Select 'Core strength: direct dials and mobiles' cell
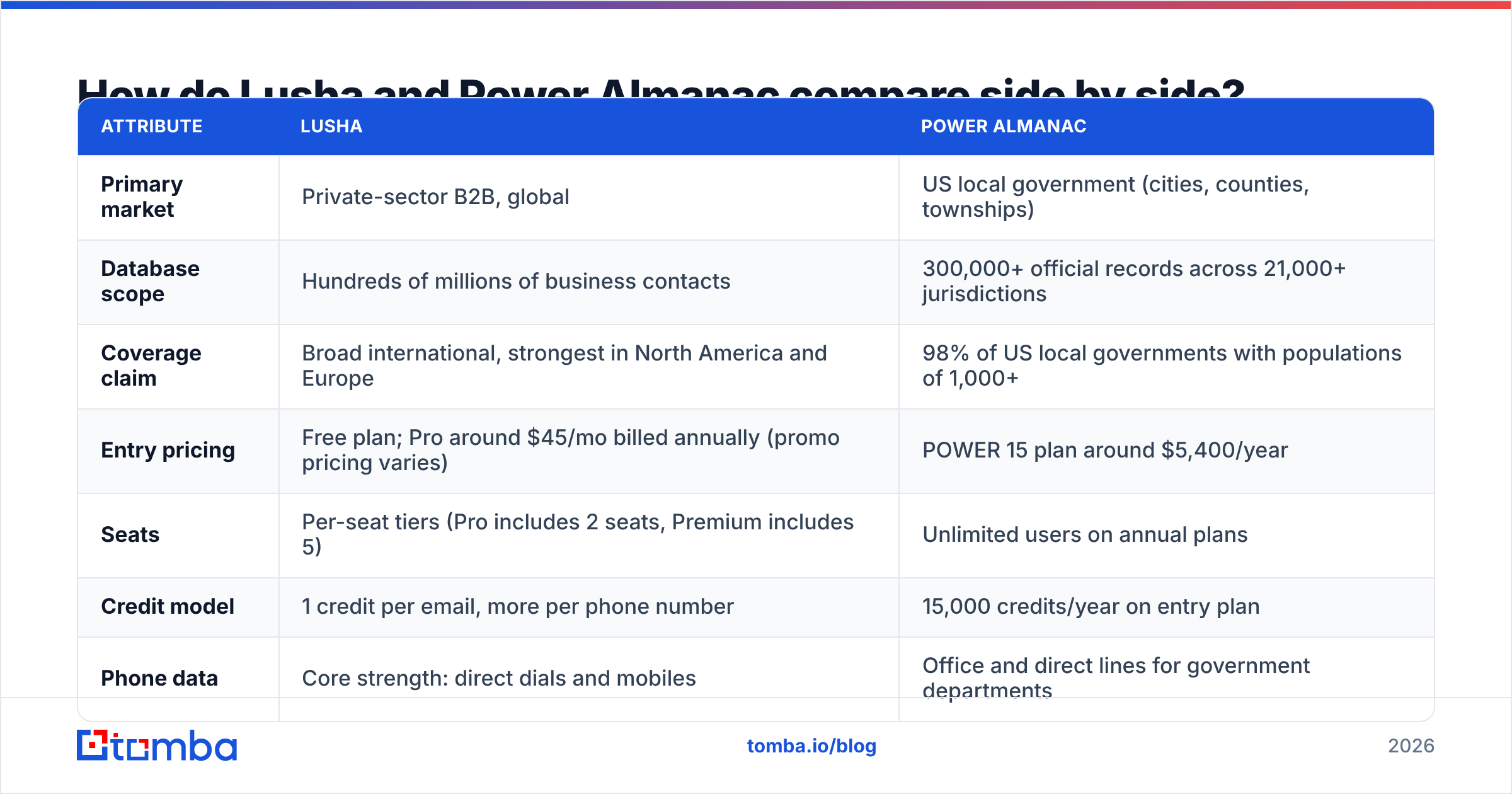Viewport: 1512px width, 794px height. tap(589, 678)
